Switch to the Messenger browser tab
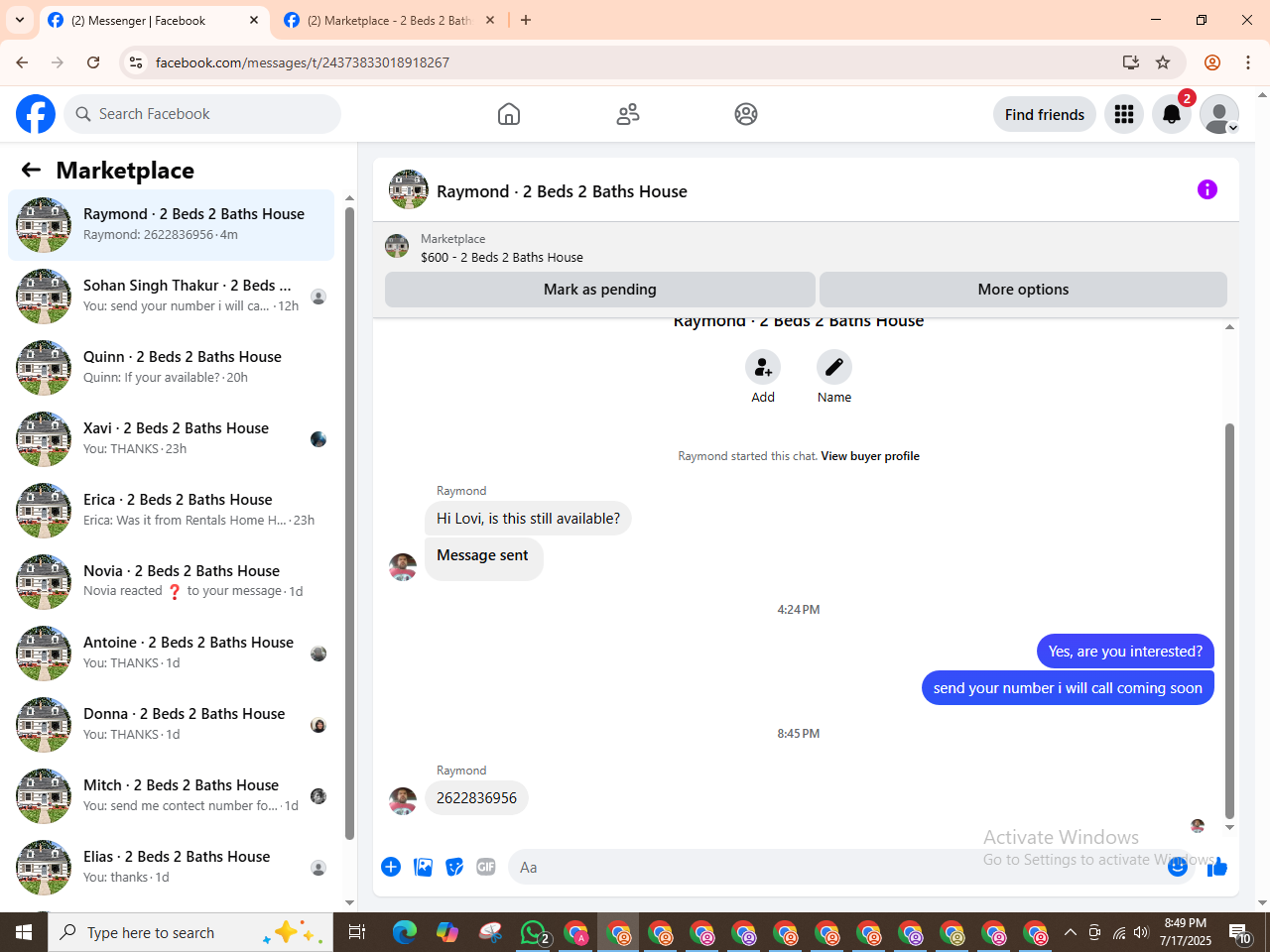The width and height of the screenshot is (1270, 952). pyautogui.click(x=153, y=20)
